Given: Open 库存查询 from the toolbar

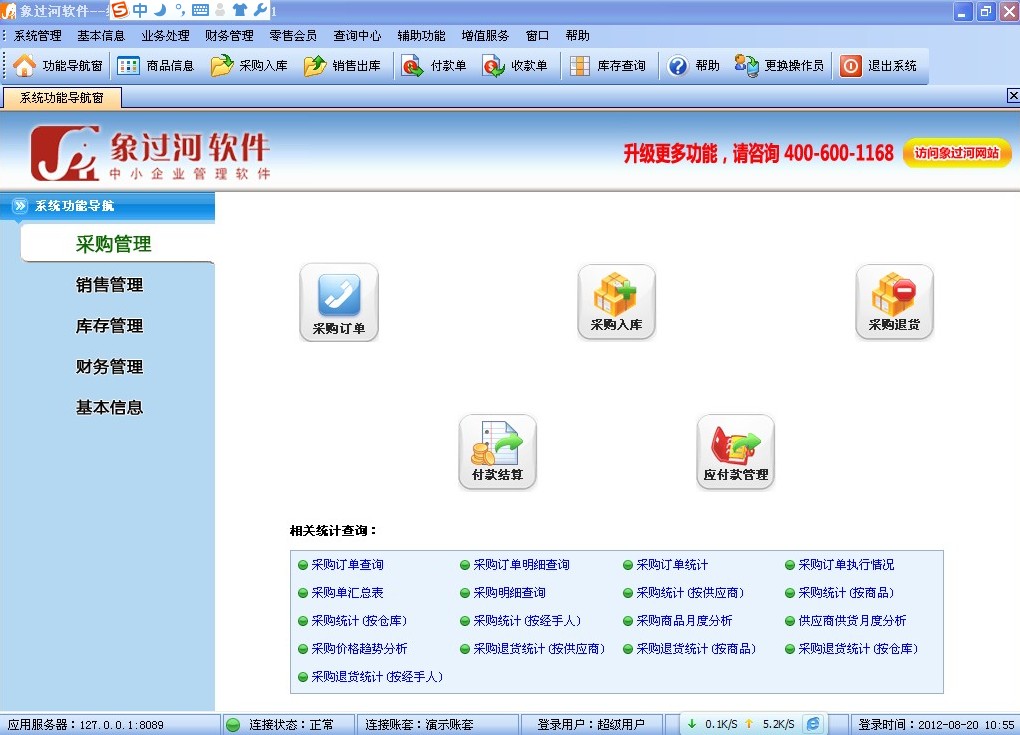Looking at the screenshot, I should click(608, 66).
